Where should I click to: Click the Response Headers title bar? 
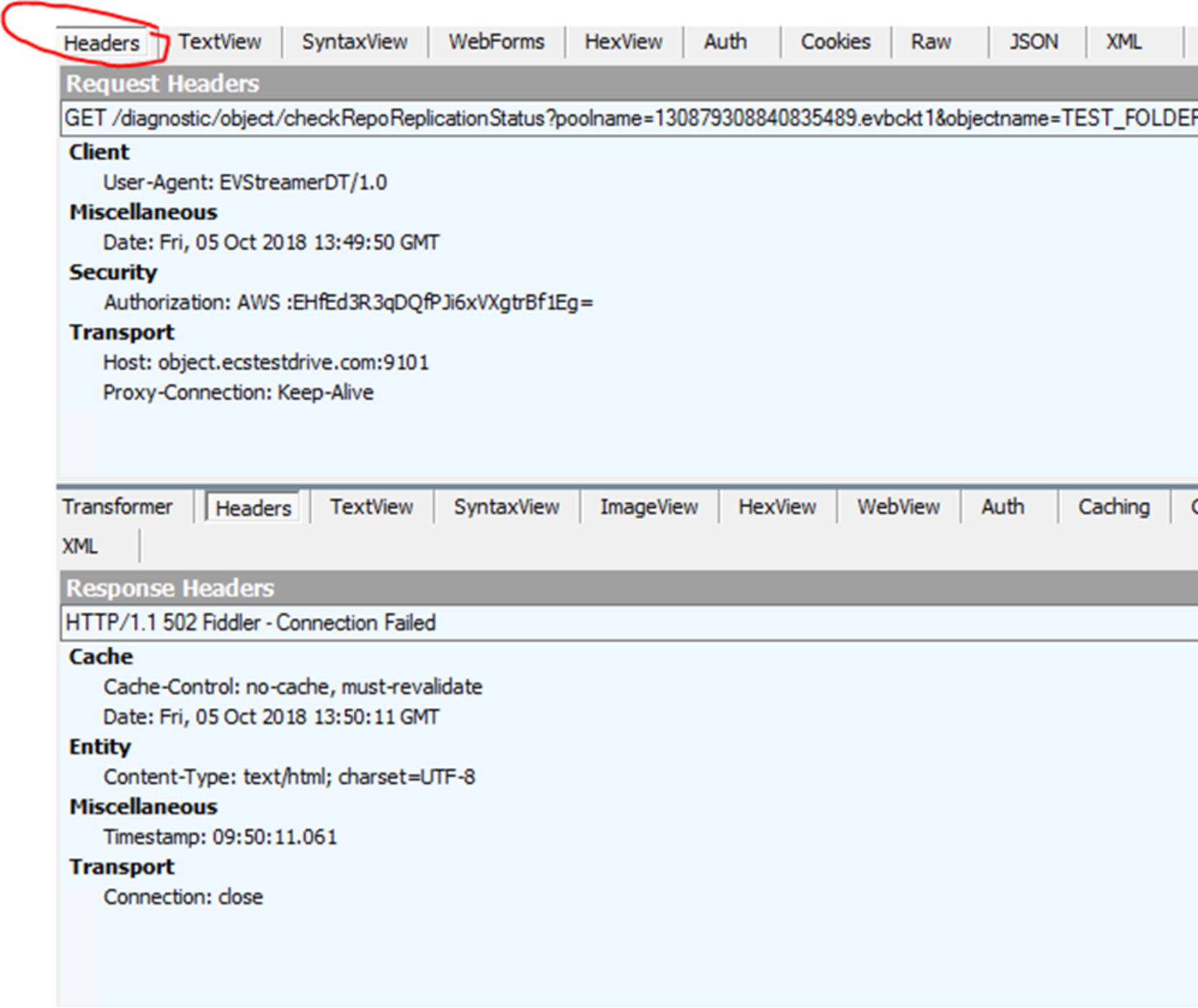(629, 588)
